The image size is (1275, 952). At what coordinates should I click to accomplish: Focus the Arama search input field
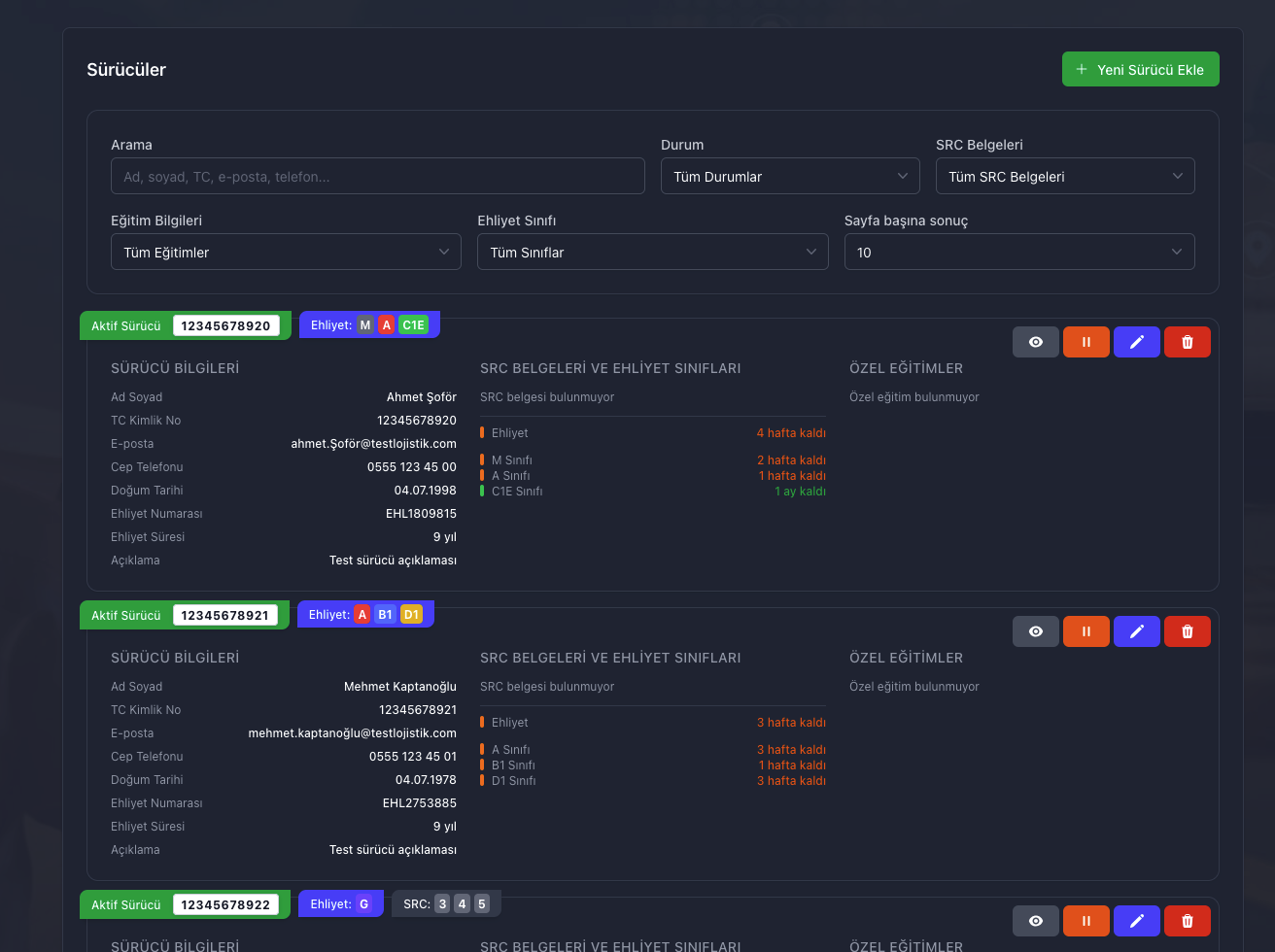[377, 177]
